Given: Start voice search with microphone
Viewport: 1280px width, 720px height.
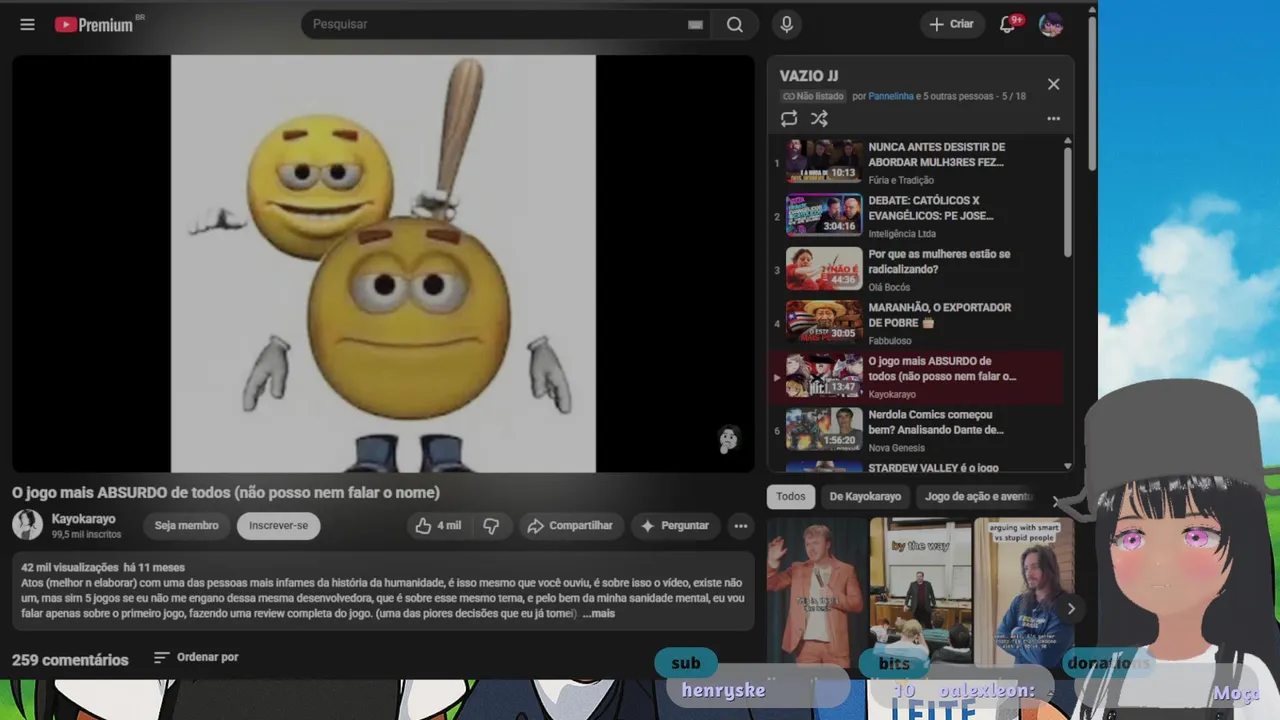Looking at the screenshot, I should click(787, 25).
